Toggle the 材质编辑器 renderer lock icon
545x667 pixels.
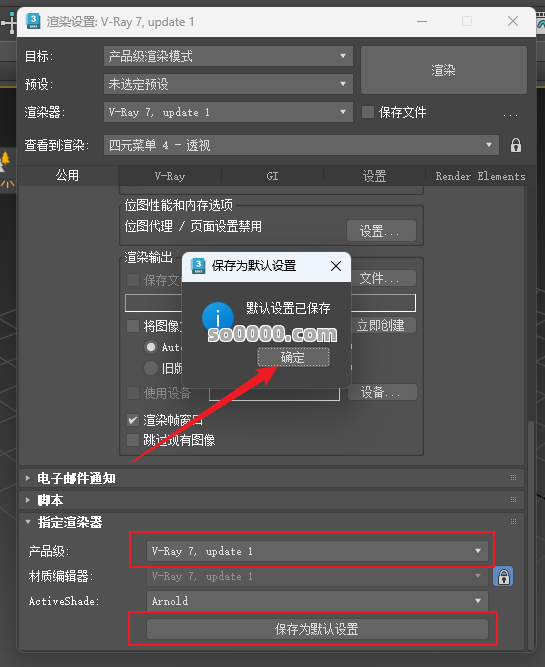[x=503, y=577]
